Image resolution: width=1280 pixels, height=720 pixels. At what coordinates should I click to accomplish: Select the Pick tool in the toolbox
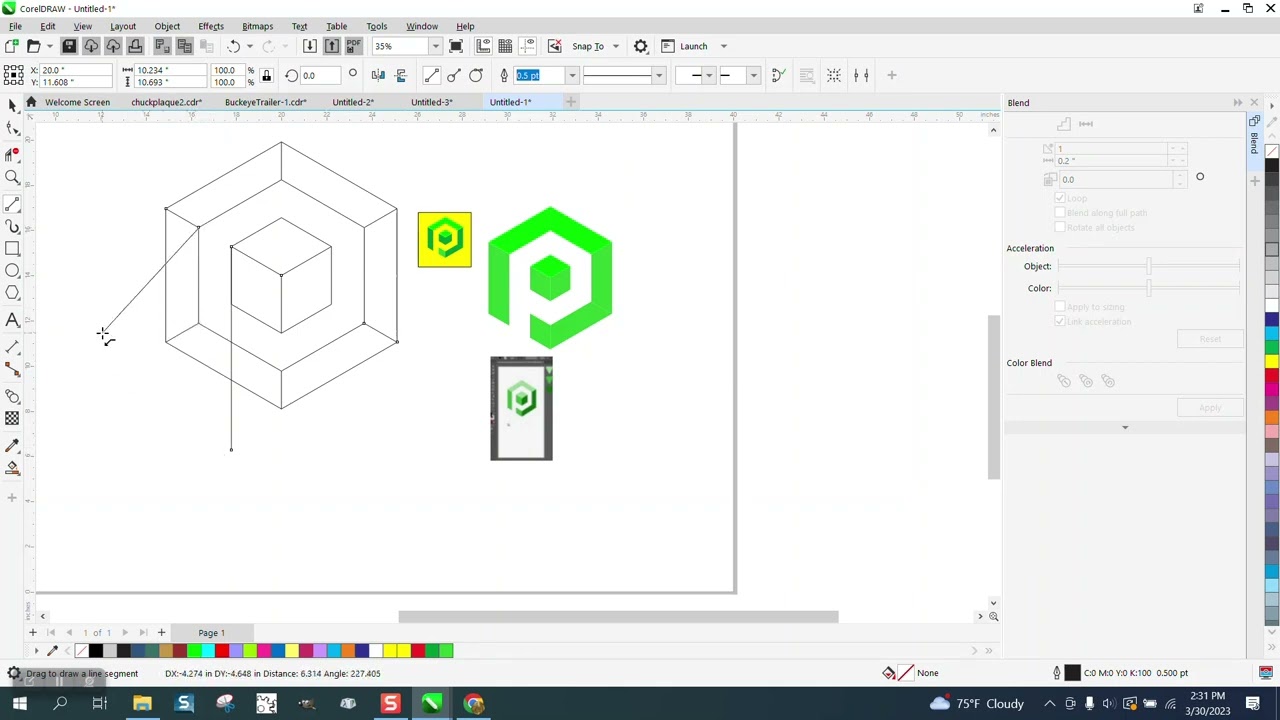(x=12, y=105)
